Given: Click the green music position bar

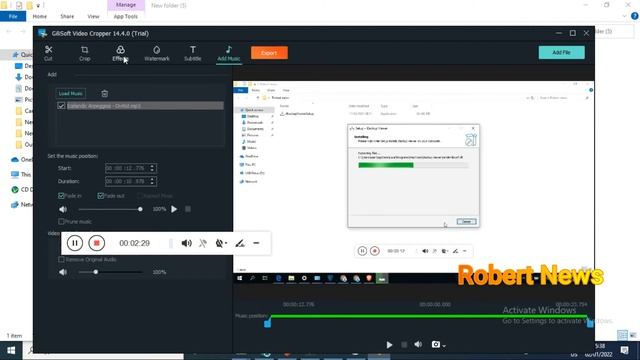Looking at the screenshot, I should (x=429, y=316).
